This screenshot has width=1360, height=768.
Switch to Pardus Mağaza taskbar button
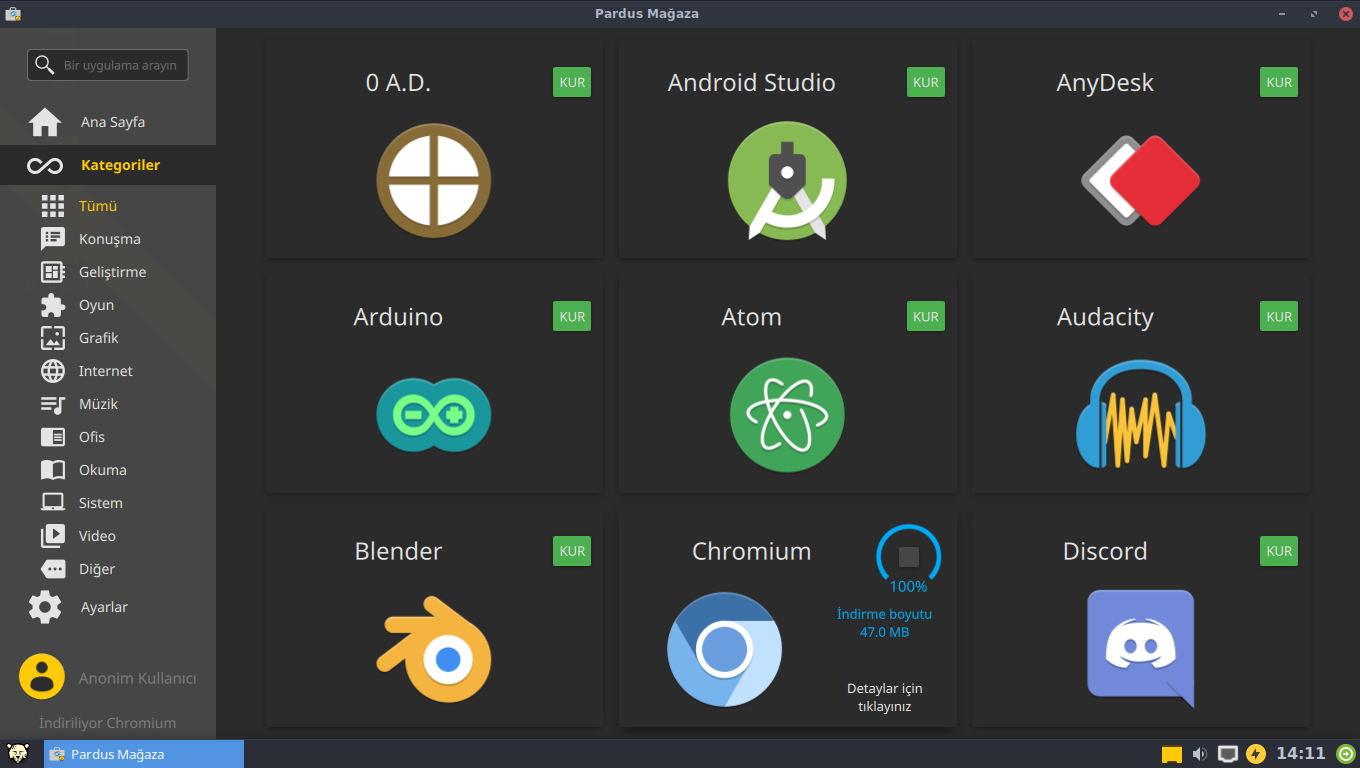click(144, 754)
